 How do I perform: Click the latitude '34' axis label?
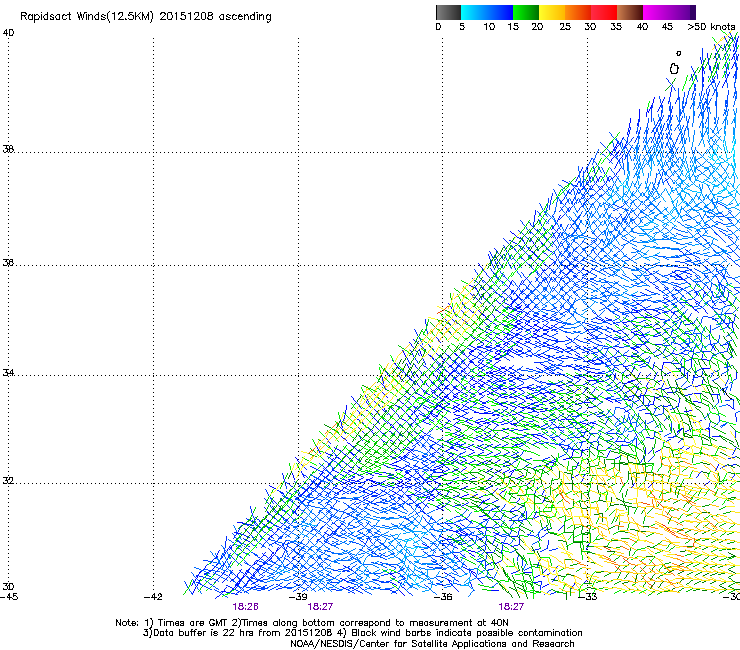click(8, 373)
